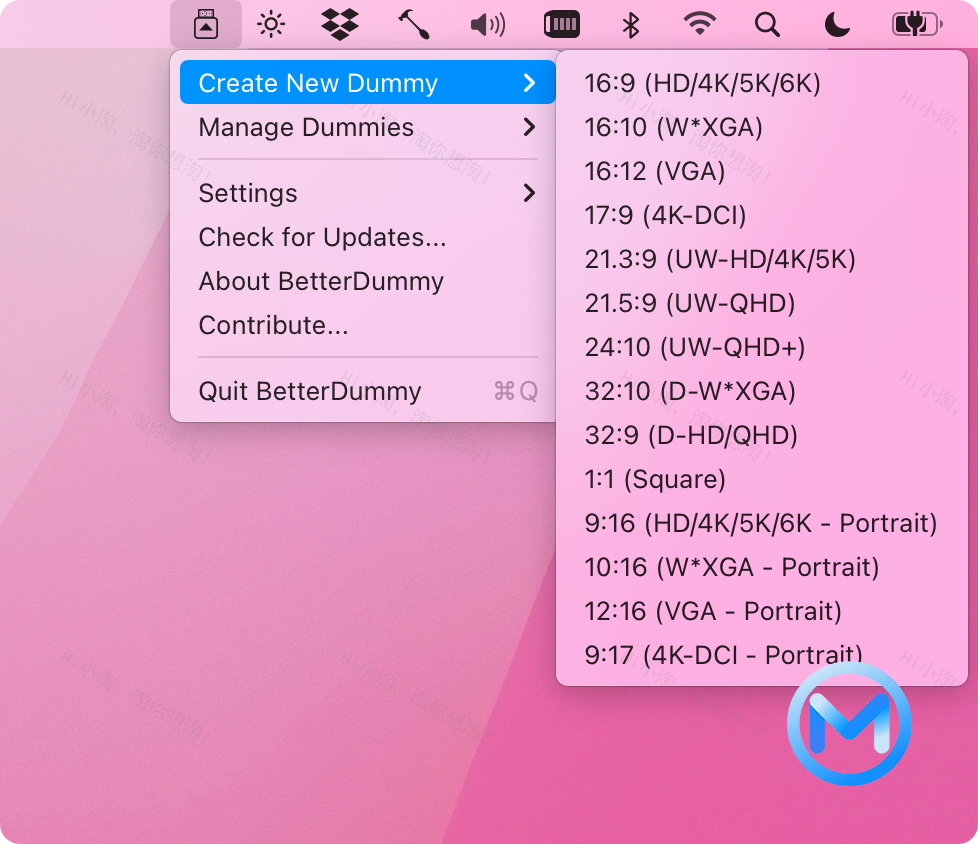
Task: Open the Dropbox menu bar icon
Action: pos(339,23)
